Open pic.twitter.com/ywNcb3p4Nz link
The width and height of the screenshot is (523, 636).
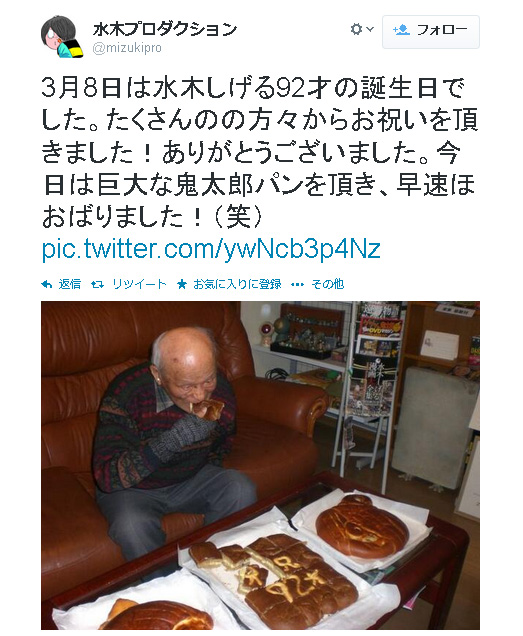[x=211, y=248]
